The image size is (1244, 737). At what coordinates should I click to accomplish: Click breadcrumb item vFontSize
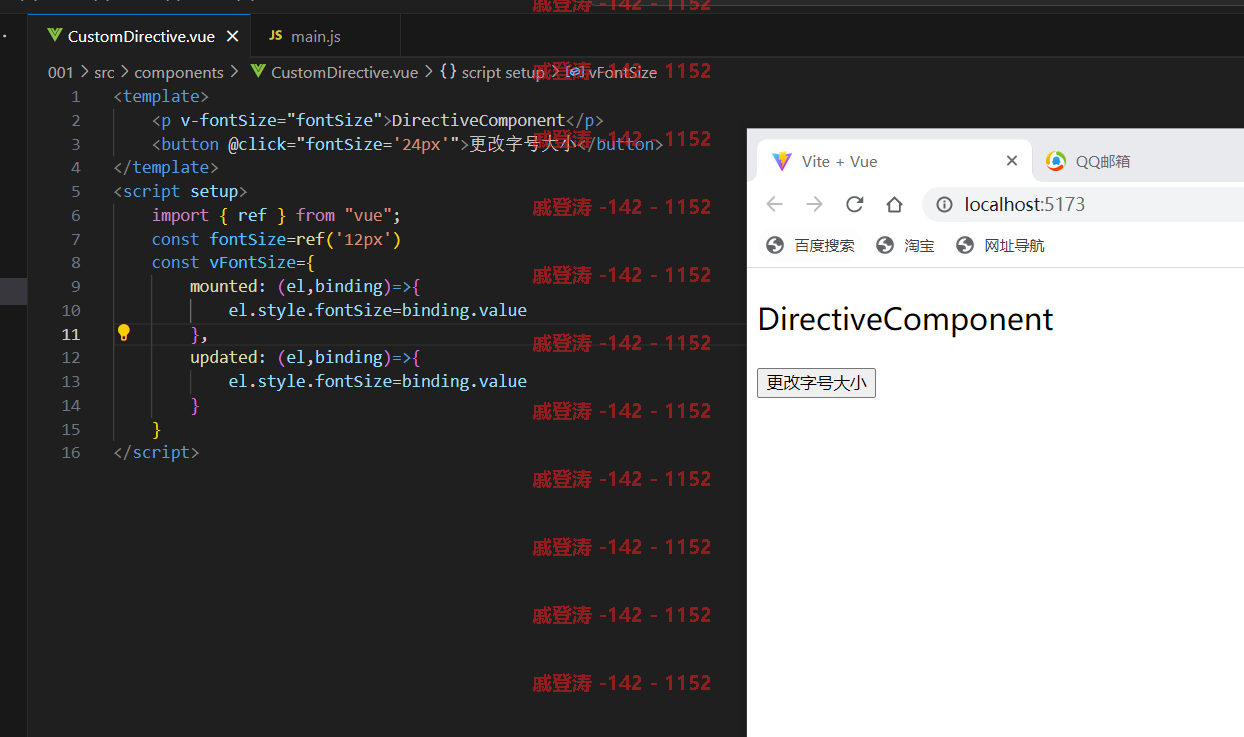point(622,72)
